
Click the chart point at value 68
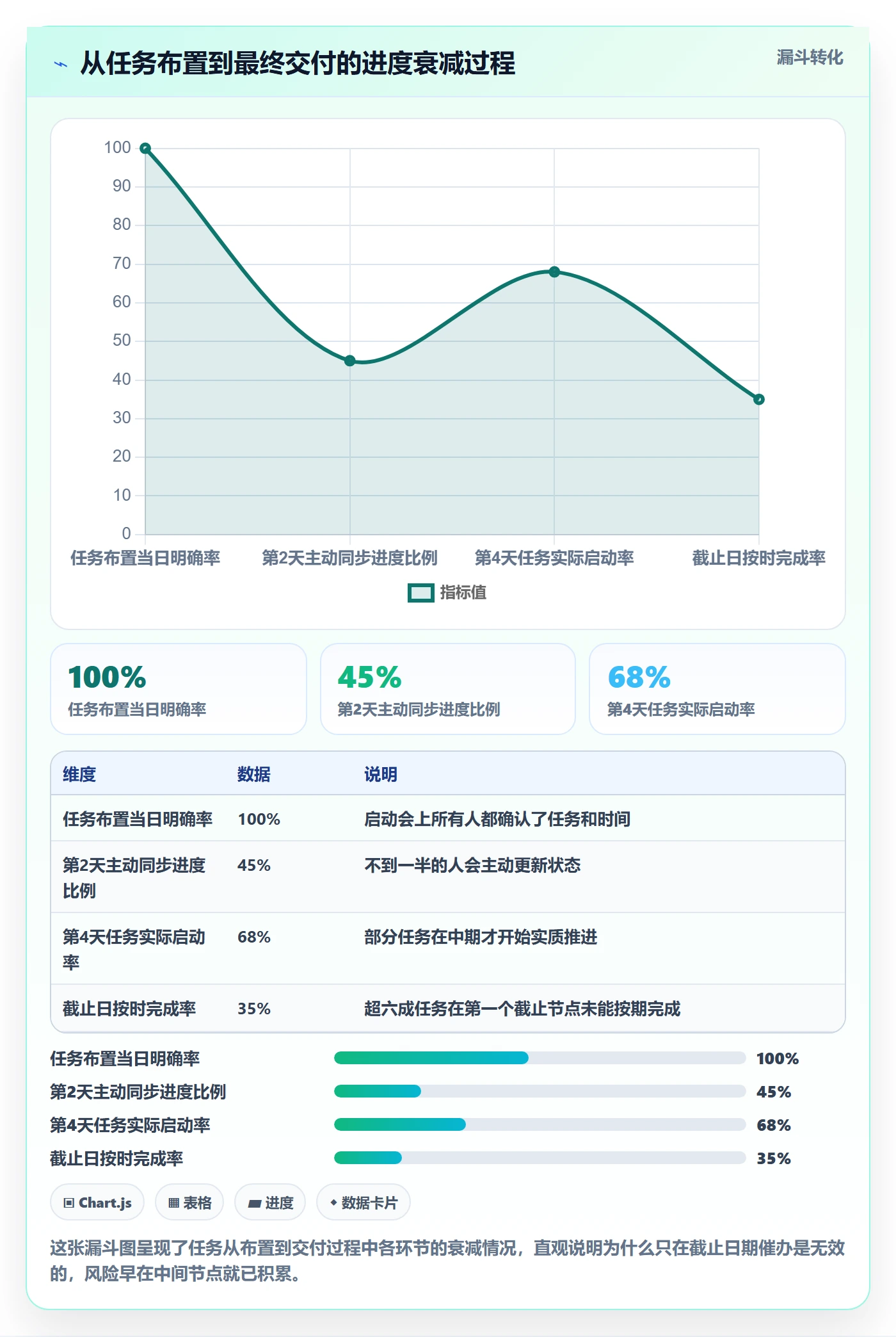554,272
